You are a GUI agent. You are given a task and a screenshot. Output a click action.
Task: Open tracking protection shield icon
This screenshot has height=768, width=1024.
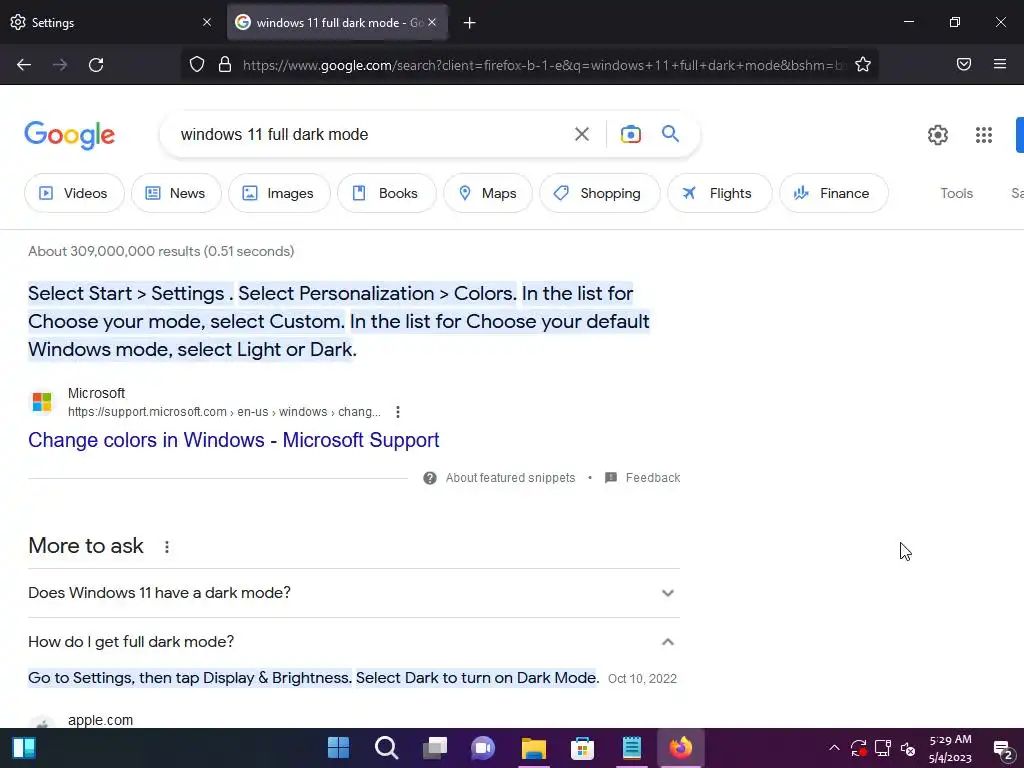(x=197, y=64)
